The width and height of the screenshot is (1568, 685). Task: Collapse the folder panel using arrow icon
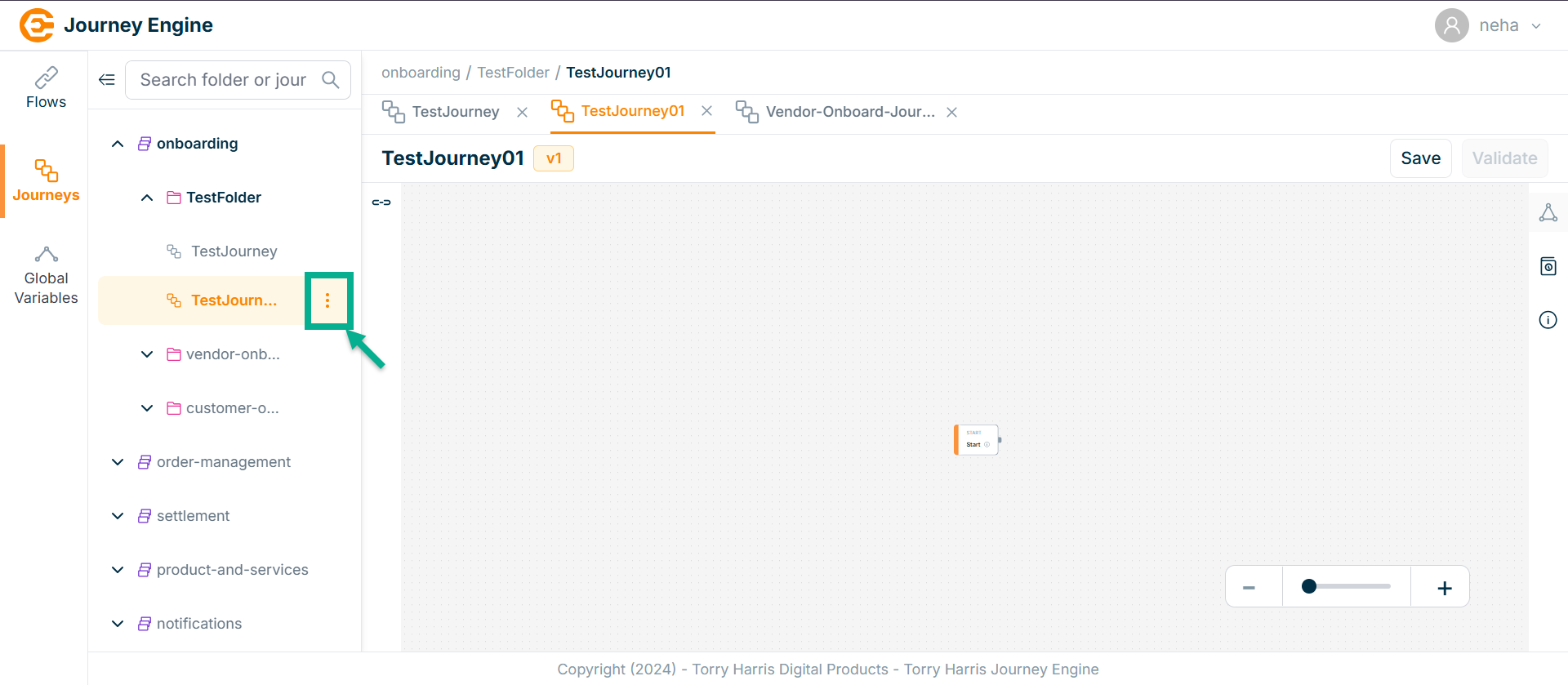click(x=107, y=80)
